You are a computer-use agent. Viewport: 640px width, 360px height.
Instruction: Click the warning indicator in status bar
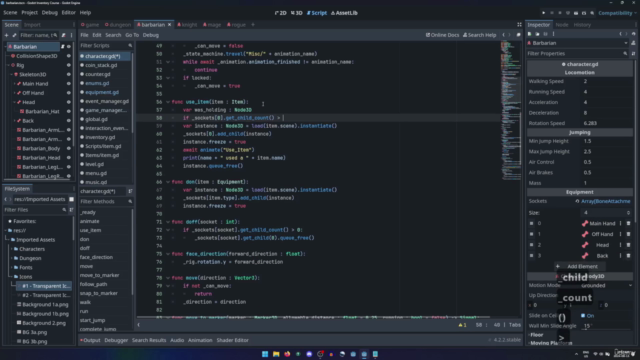click(x=462, y=325)
